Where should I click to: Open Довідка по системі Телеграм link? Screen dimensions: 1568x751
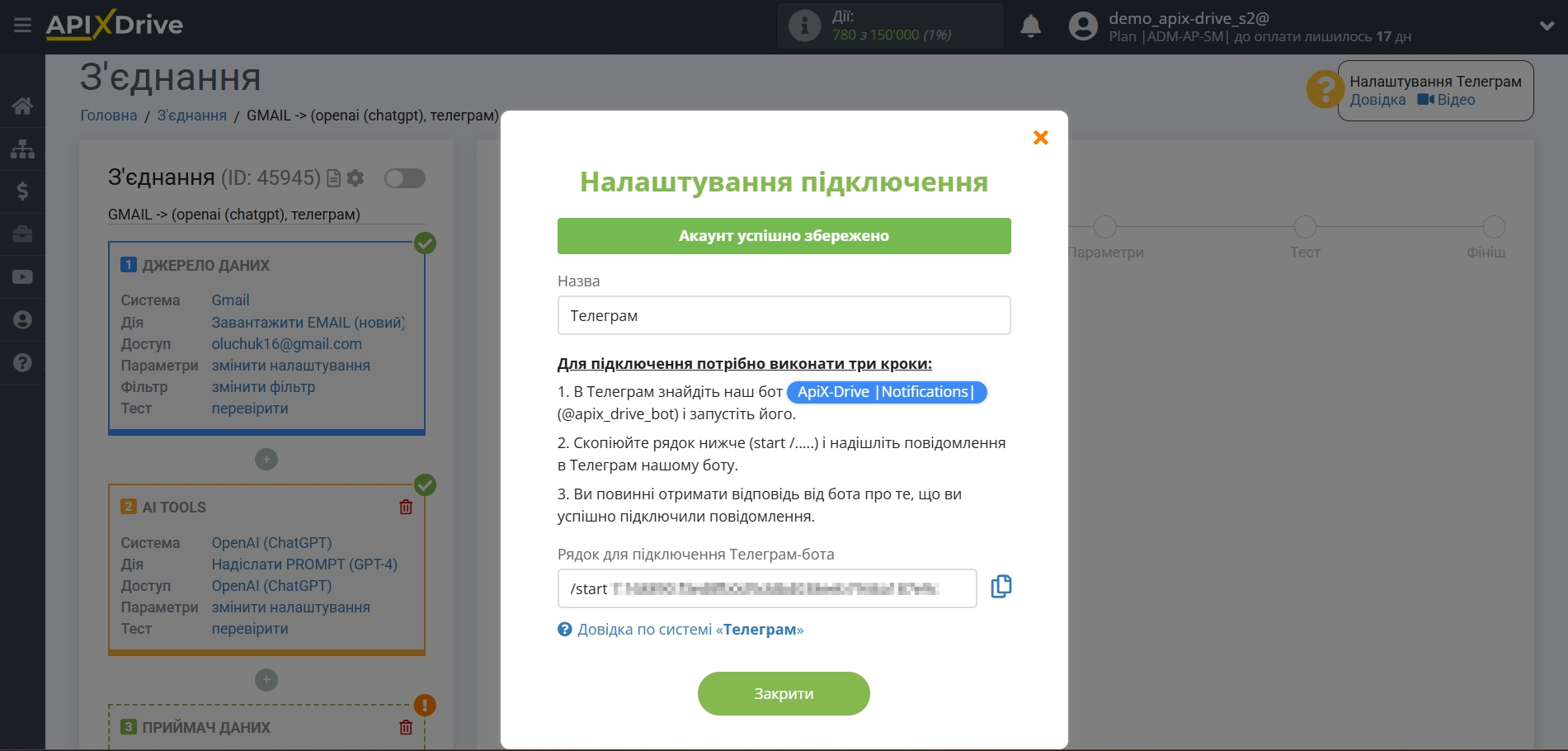pyautogui.click(x=690, y=630)
